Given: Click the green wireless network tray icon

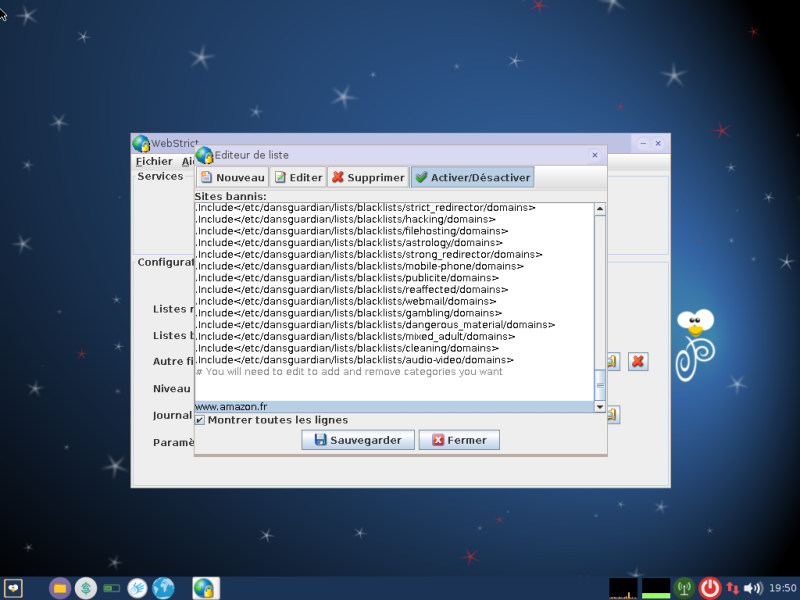Looking at the screenshot, I should point(684,588).
